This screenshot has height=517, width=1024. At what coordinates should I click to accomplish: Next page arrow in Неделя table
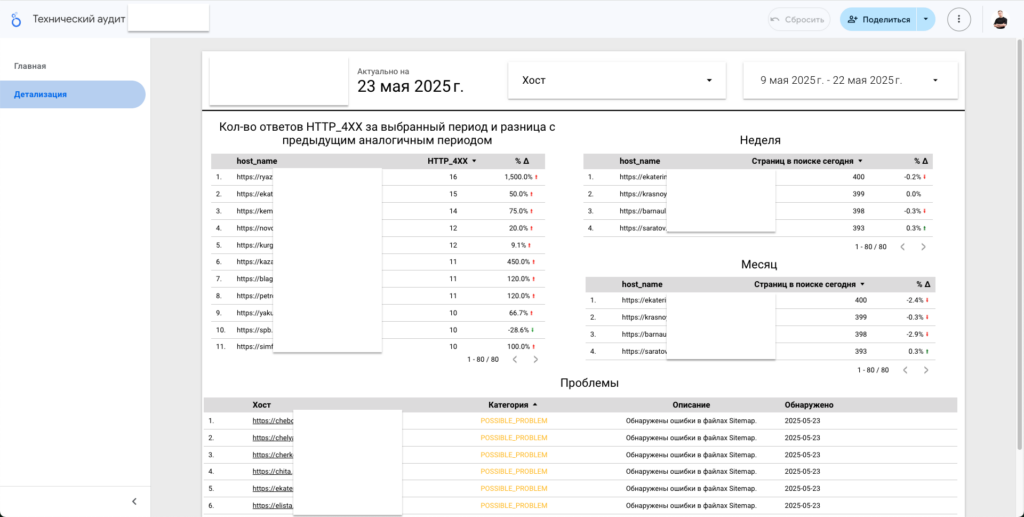pyautogui.click(x=923, y=247)
